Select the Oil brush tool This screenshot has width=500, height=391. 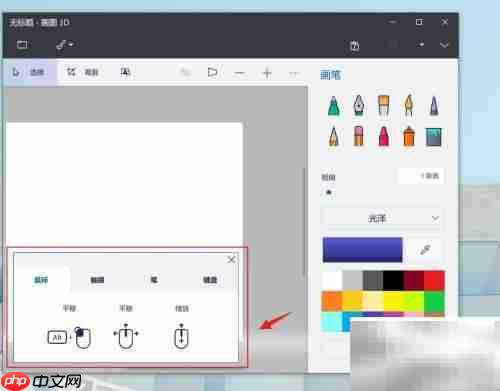[384, 106]
